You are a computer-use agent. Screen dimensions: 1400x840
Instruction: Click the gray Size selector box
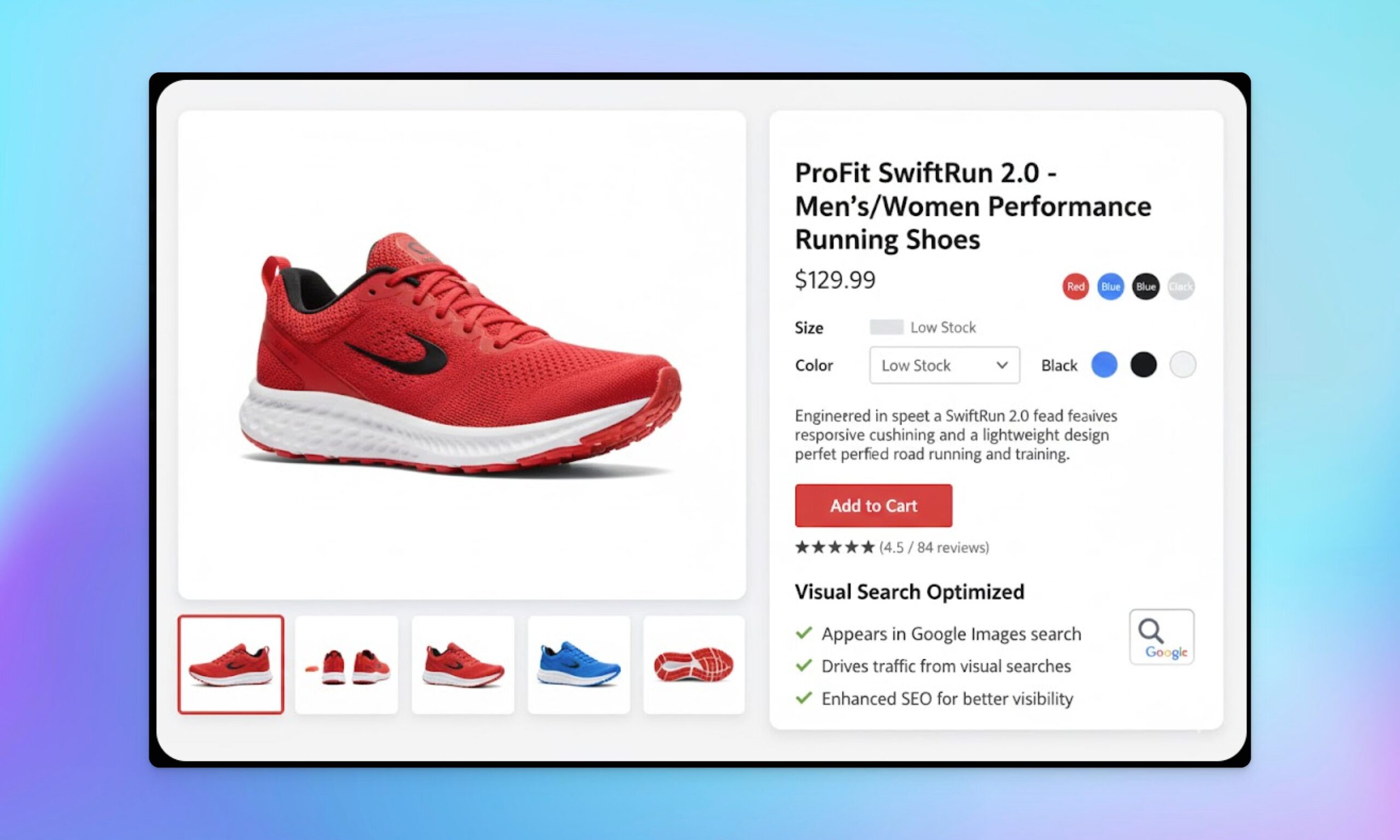[x=886, y=327]
